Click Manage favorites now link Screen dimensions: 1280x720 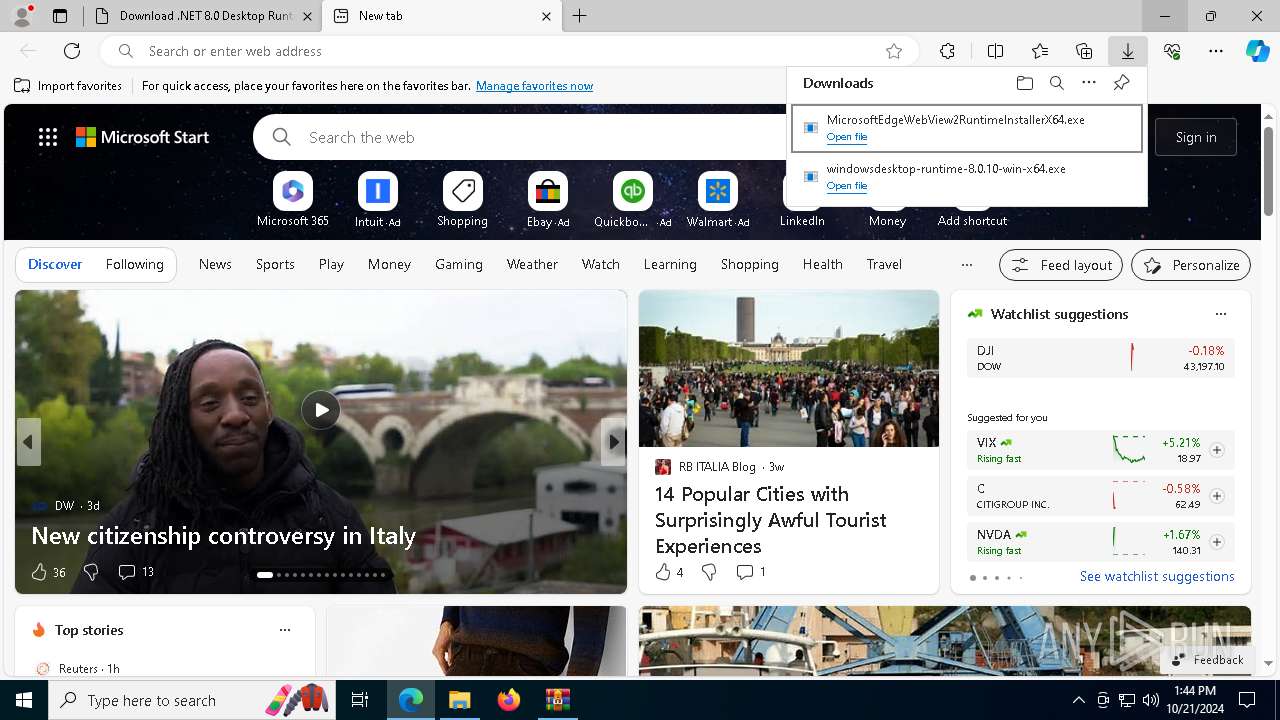click(x=534, y=86)
